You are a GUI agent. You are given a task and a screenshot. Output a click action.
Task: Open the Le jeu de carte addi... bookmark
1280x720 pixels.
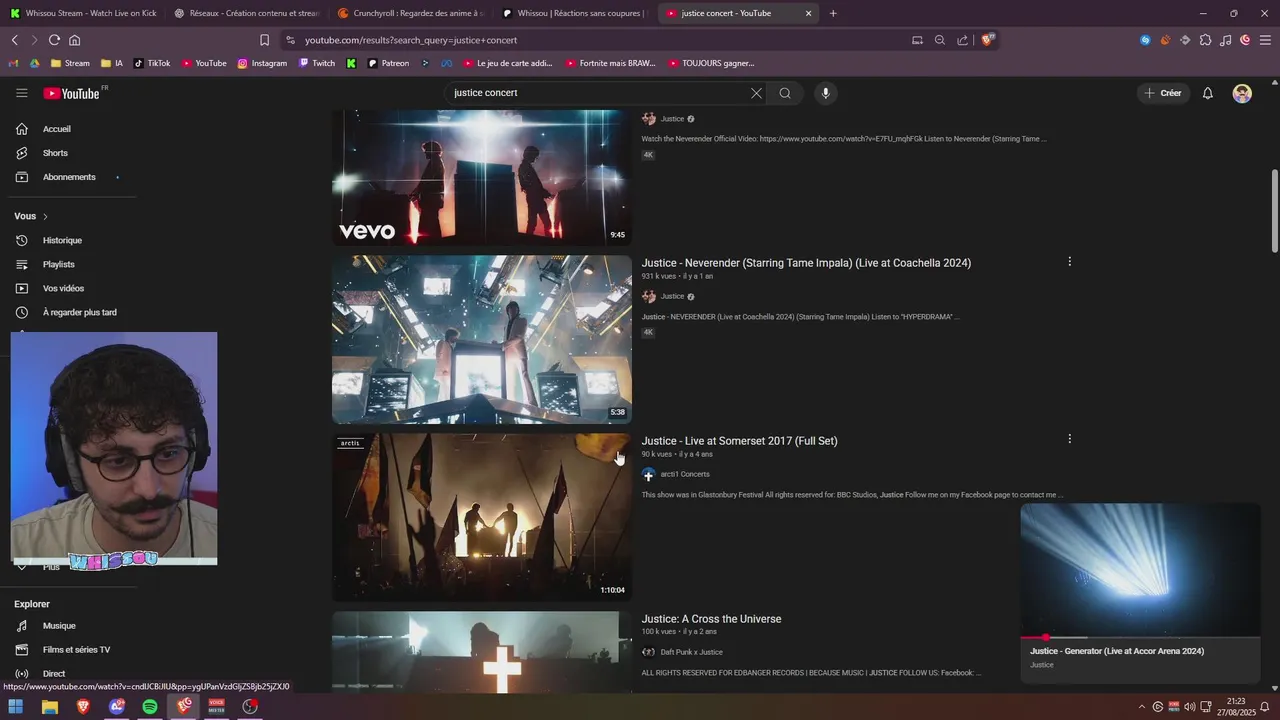tap(507, 63)
